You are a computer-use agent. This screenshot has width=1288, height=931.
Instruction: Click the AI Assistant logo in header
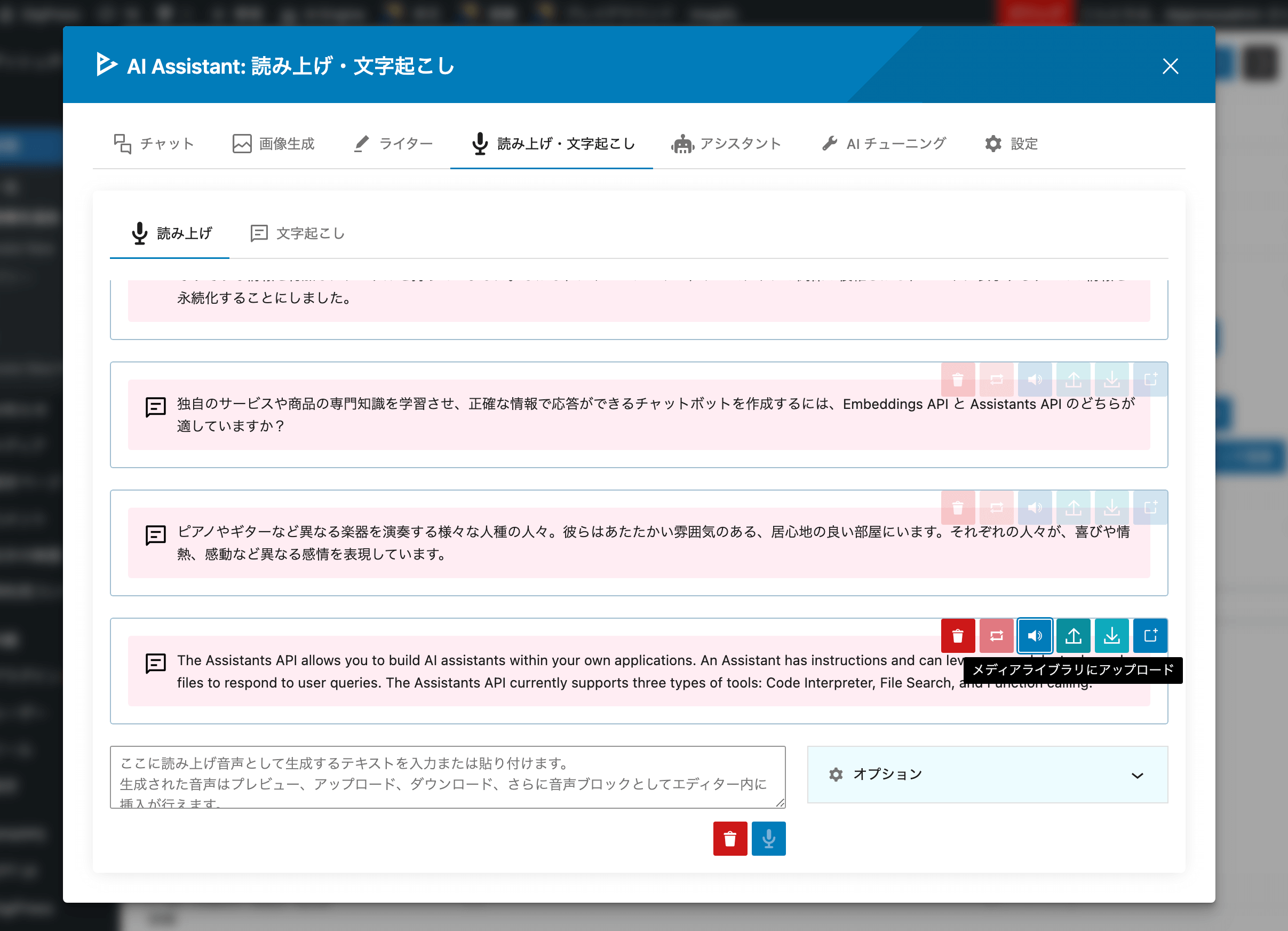(106, 64)
